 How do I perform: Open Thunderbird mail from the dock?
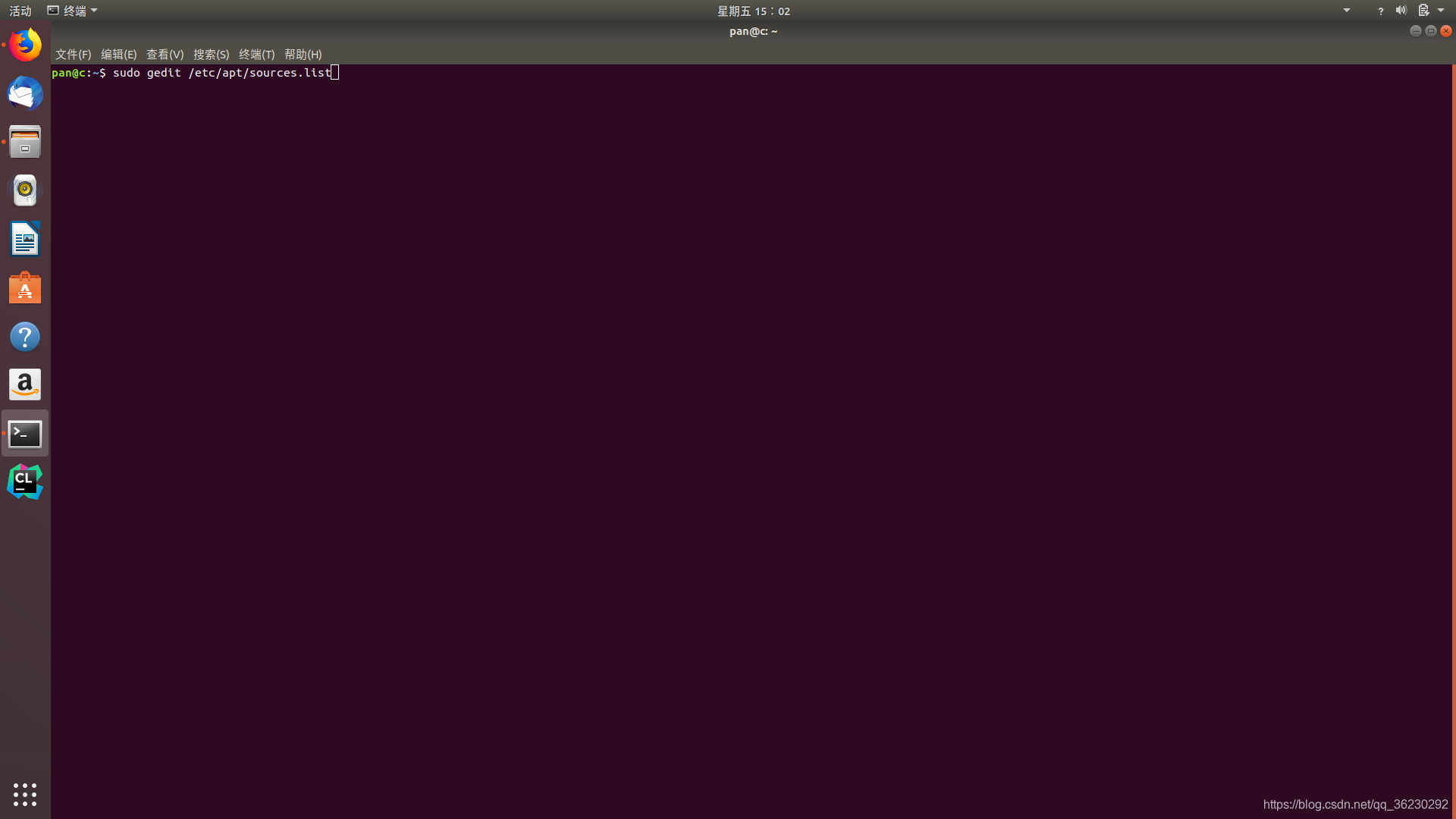tap(25, 93)
